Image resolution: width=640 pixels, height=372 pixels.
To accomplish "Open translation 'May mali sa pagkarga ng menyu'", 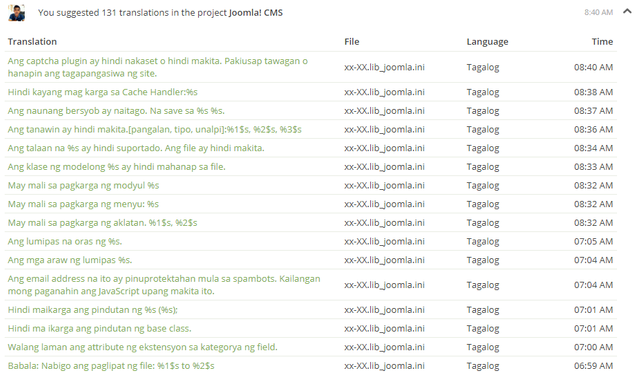I will coord(83,204).
